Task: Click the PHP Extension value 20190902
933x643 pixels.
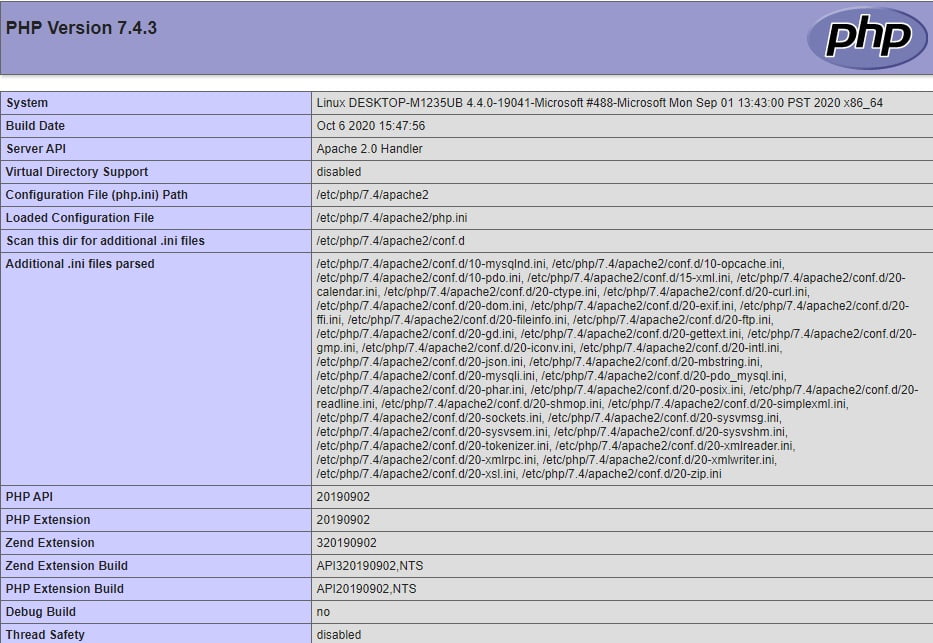Action: click(x=343, y=520)
